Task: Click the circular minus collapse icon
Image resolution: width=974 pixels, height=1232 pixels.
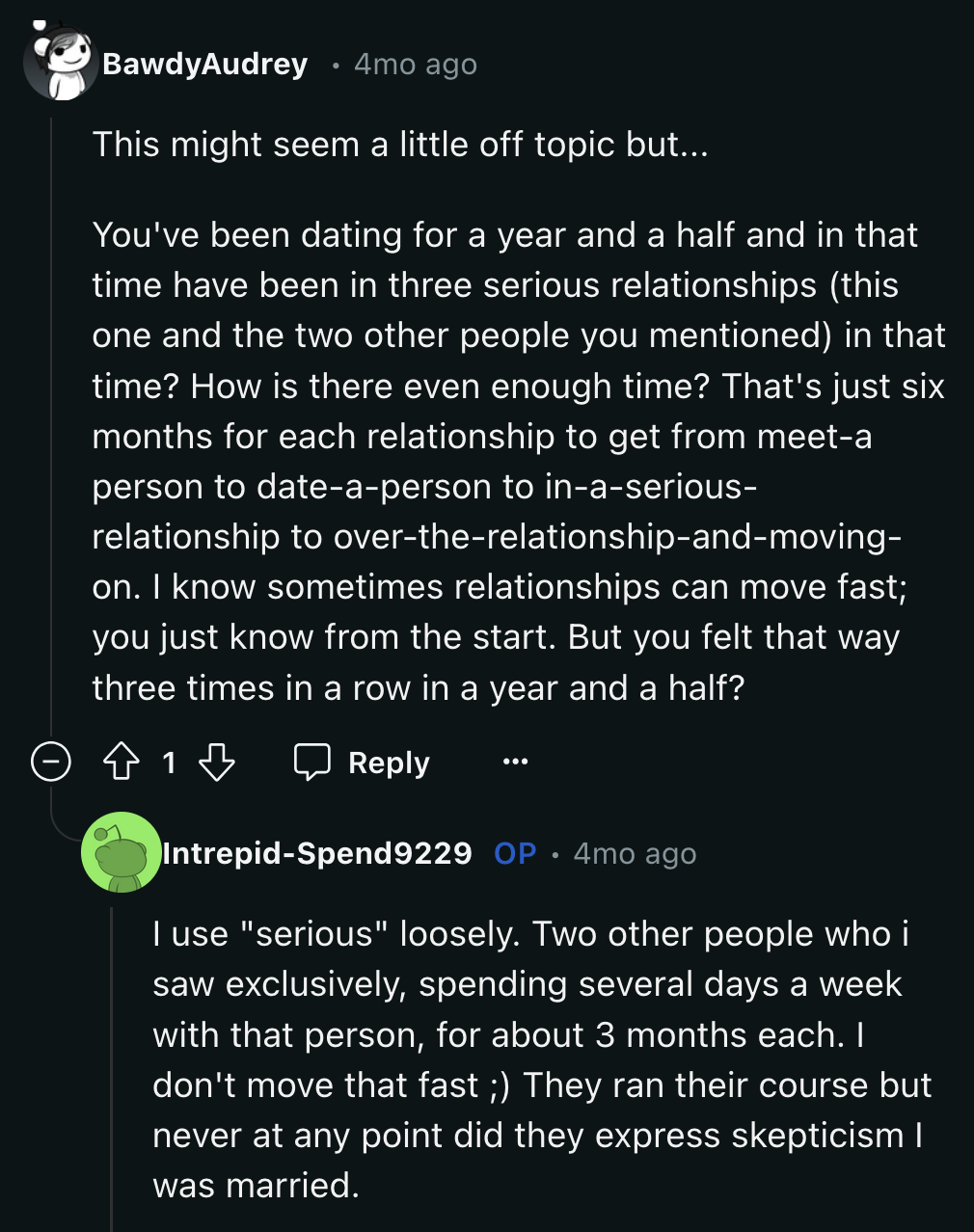Action: point(52,761)
